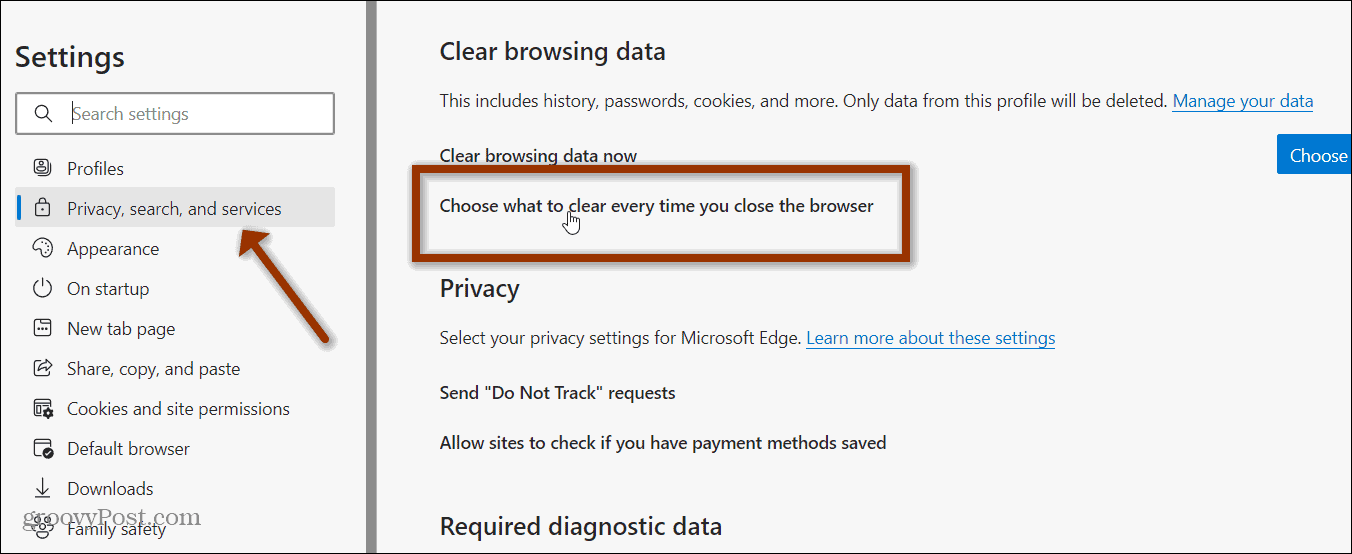The image size is (1352, 554).
Task: Click the Downloads arrow icon
Action: [x=42, y=488]
